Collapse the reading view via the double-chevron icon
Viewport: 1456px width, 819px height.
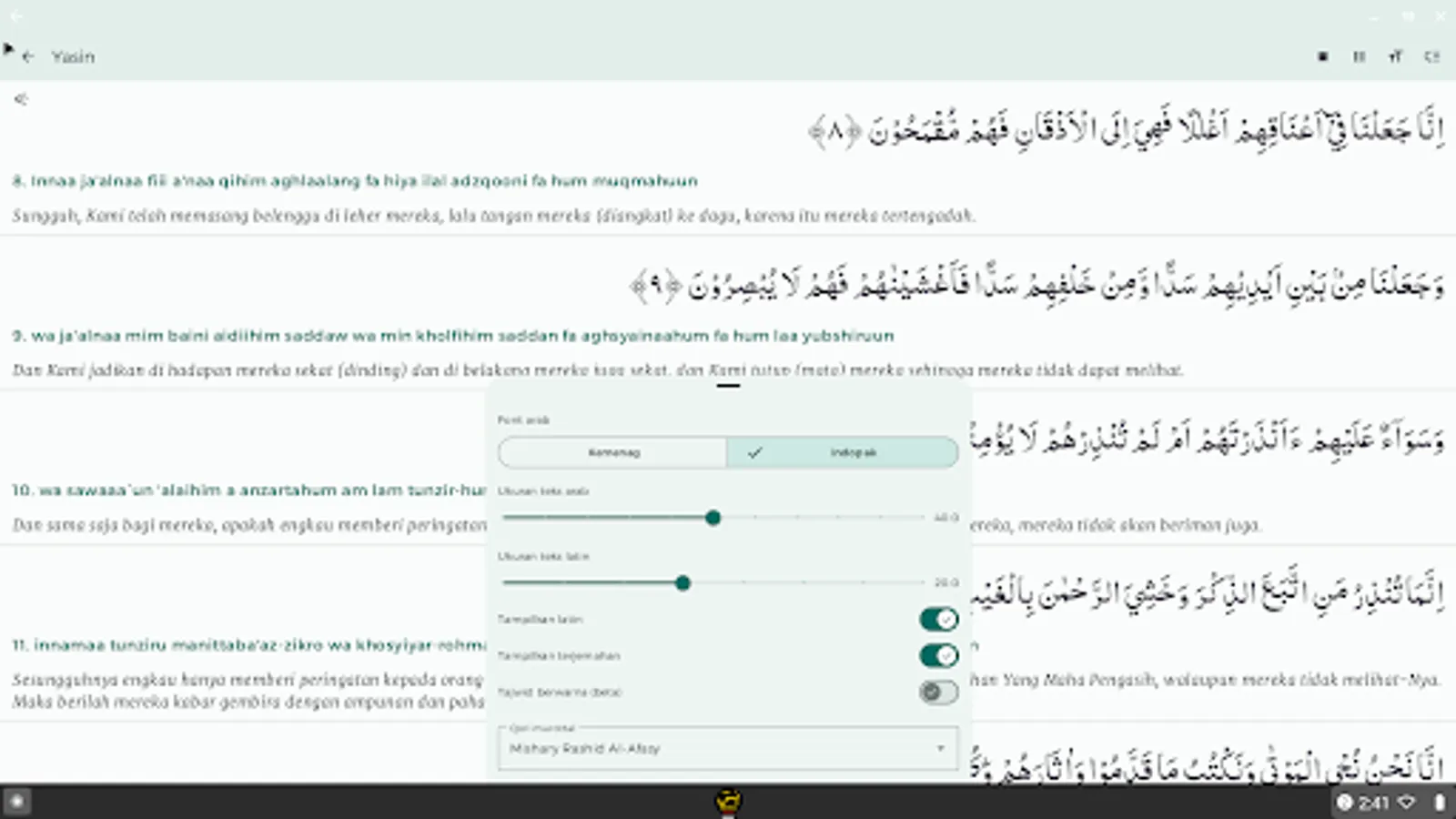(x=20, y=98)
